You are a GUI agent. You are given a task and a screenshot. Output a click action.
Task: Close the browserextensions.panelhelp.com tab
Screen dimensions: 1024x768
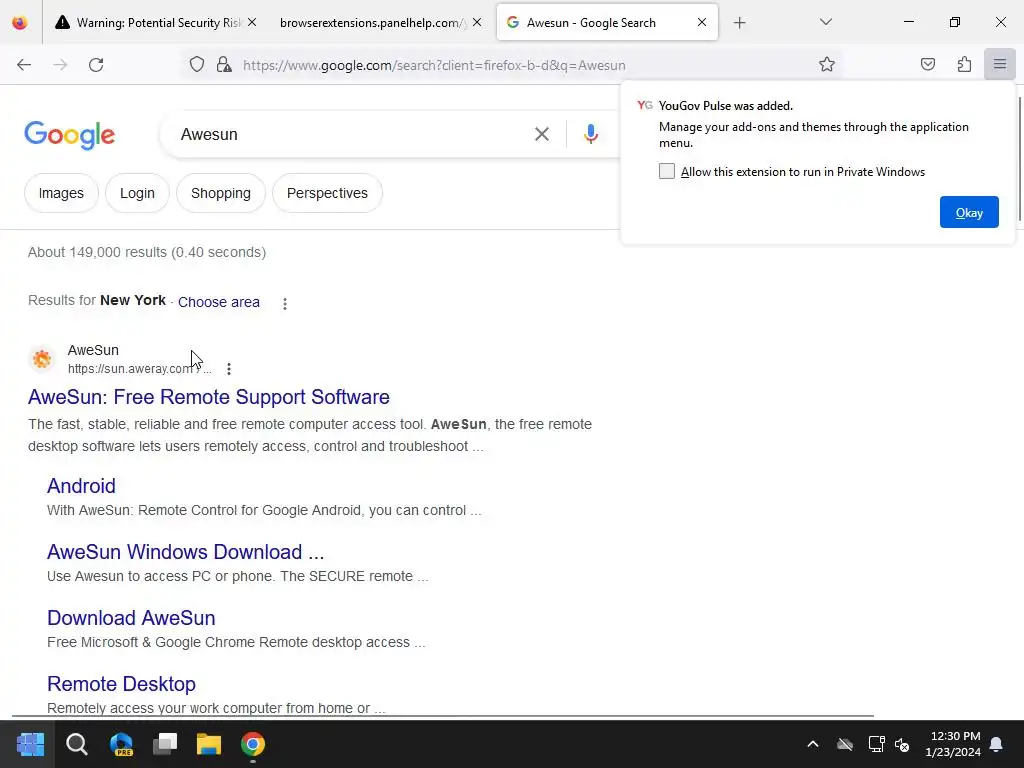tap(477, 22)
